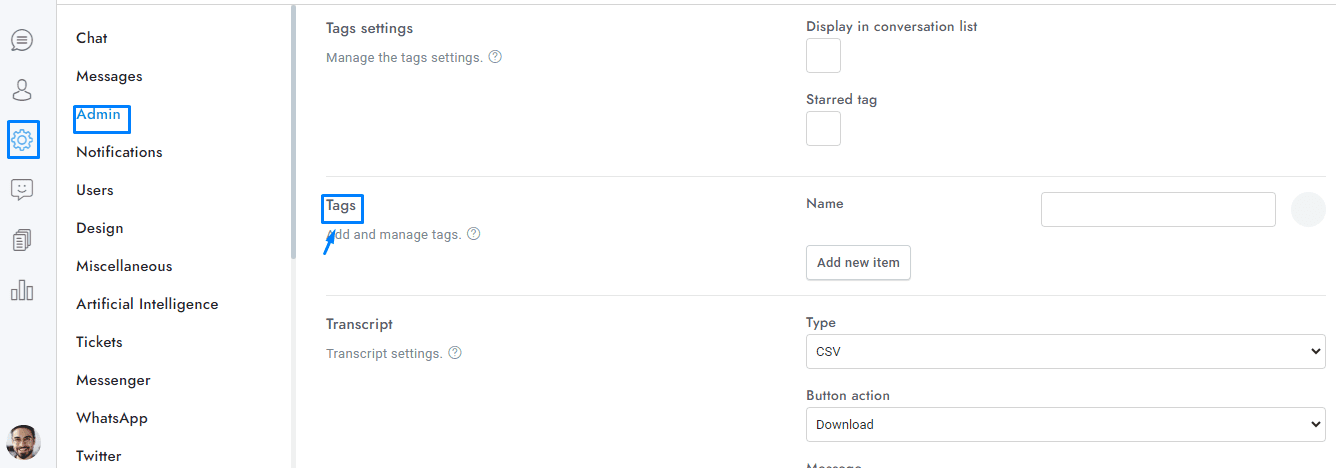Focus the tag Name input field
This screenshot has height=468, width=1336.
pos(1158,210)
